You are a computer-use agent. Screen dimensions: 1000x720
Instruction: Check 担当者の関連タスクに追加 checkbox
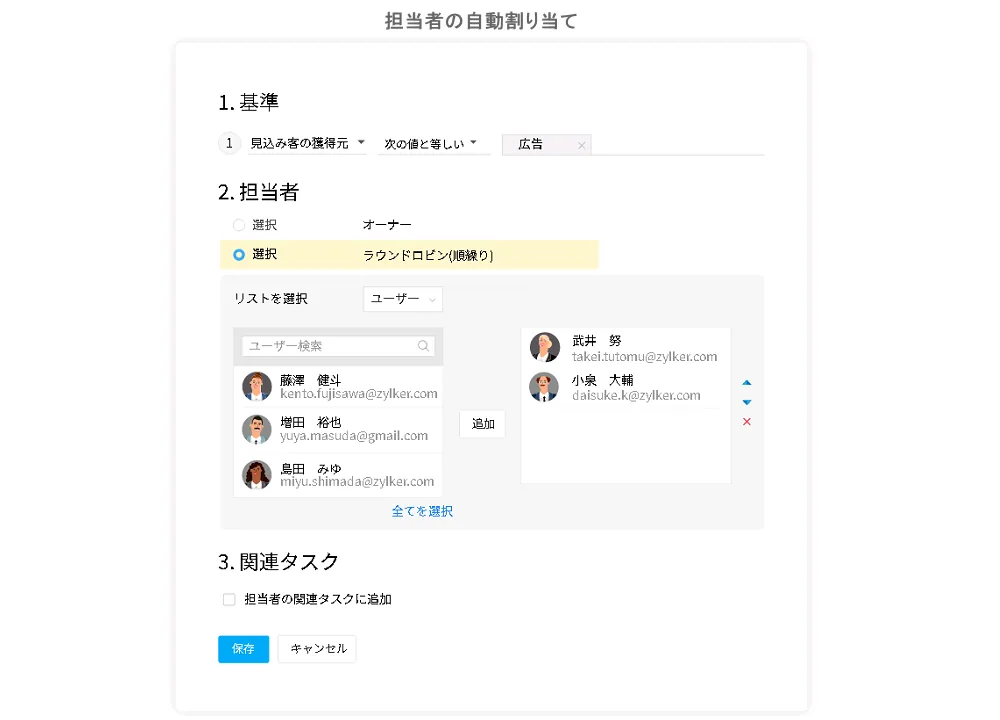pyautogui.click(x=229, y=599)
